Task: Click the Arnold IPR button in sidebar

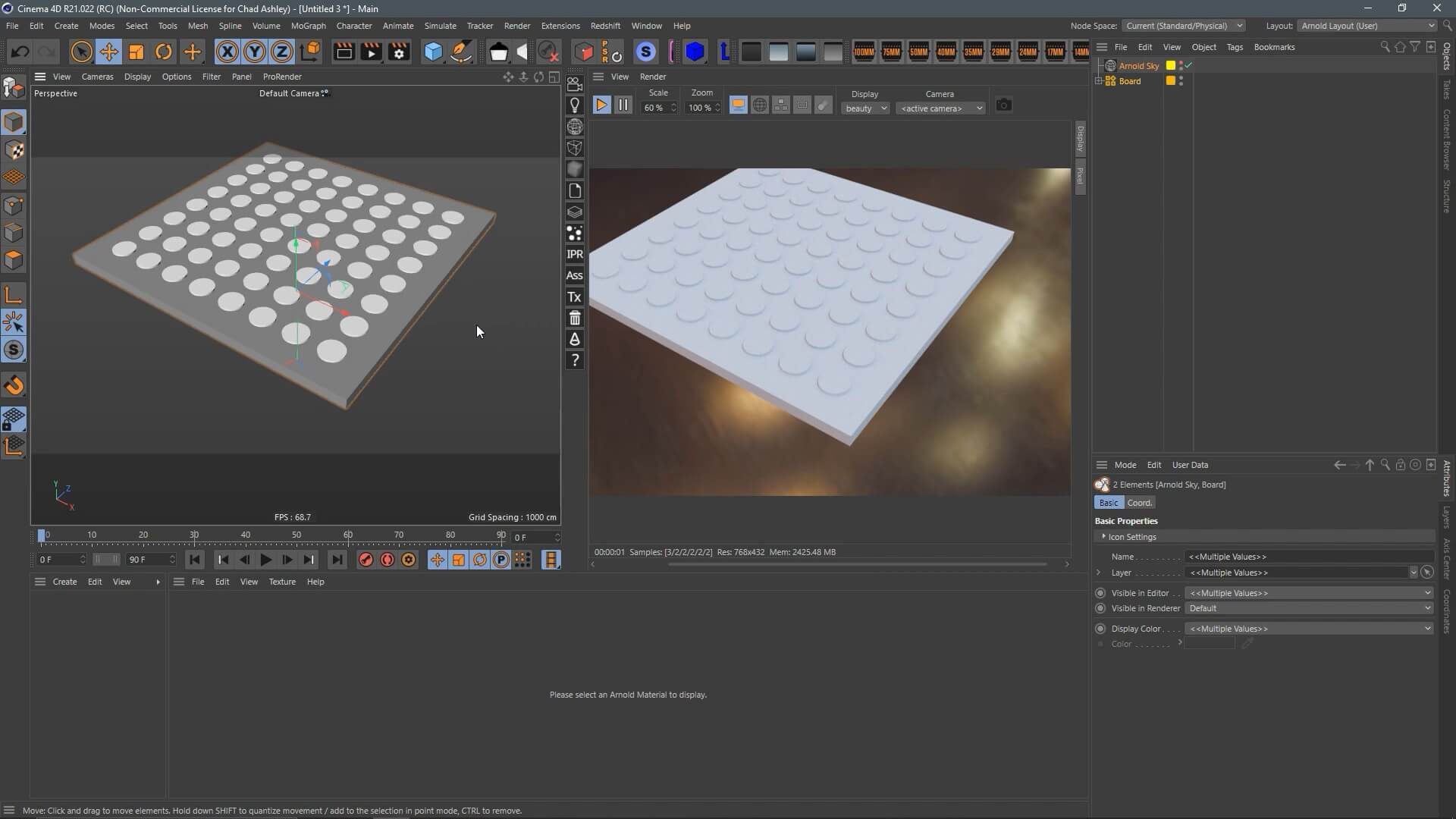Action: coord(575,255)
